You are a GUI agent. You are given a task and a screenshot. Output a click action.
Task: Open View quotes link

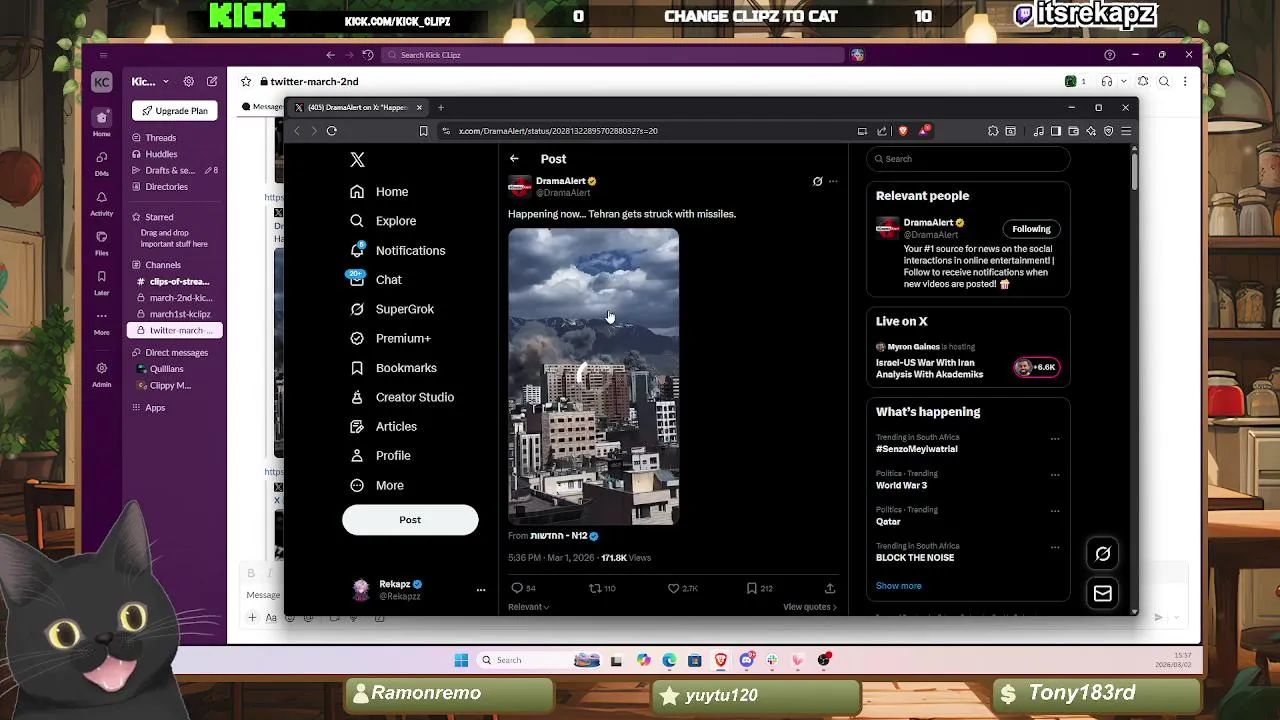pyautogui.click(x=810, y=607)
